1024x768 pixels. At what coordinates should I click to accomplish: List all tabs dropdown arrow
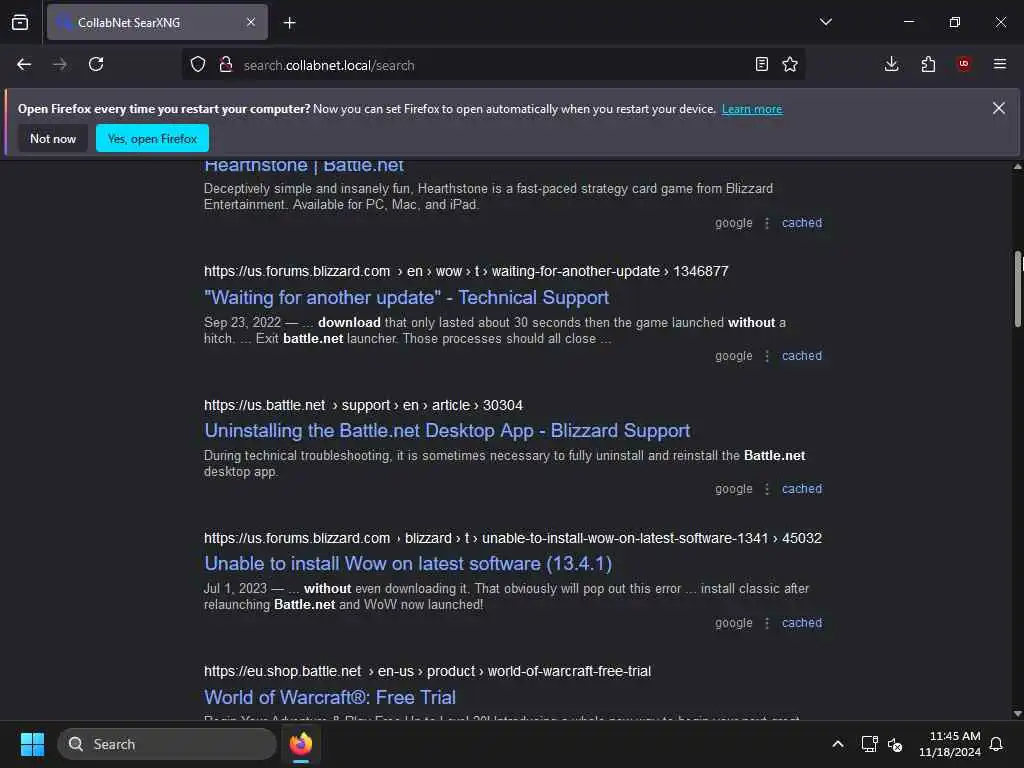826,22
